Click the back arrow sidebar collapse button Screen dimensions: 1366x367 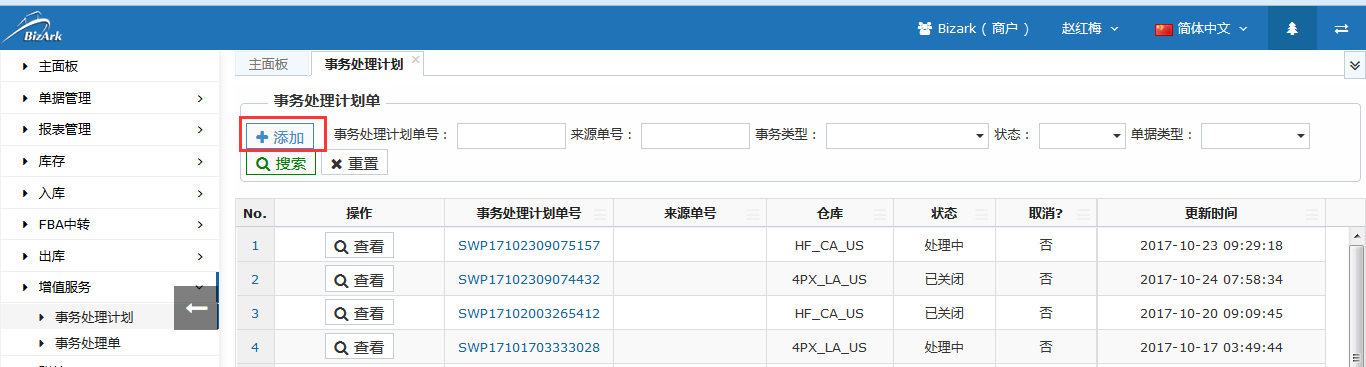pyautogui.click(x=196, y=308)
